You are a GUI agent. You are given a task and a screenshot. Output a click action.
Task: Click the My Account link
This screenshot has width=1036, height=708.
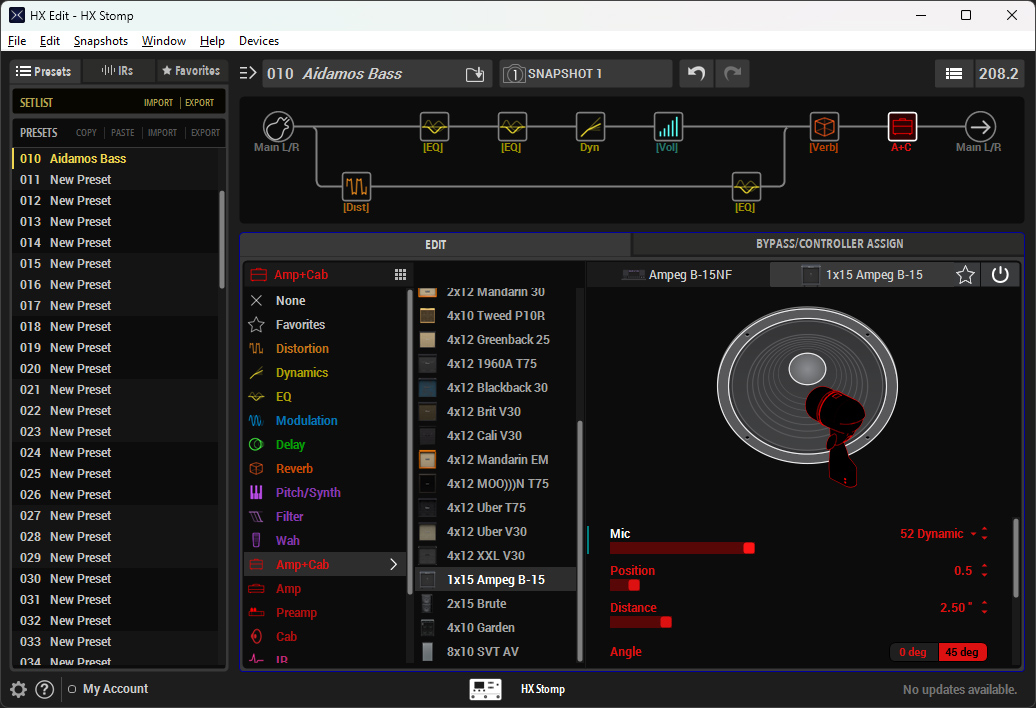116,689
